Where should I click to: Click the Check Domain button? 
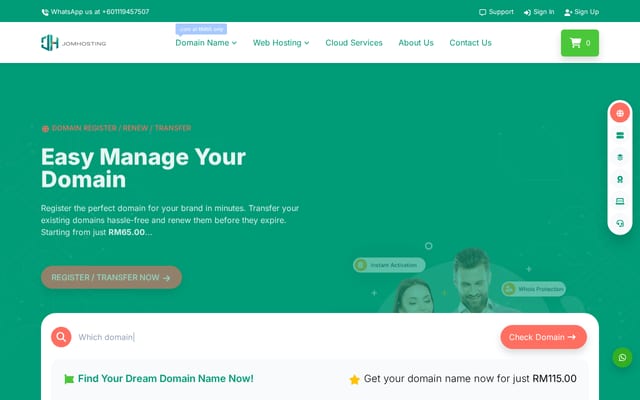click(543, 337)
